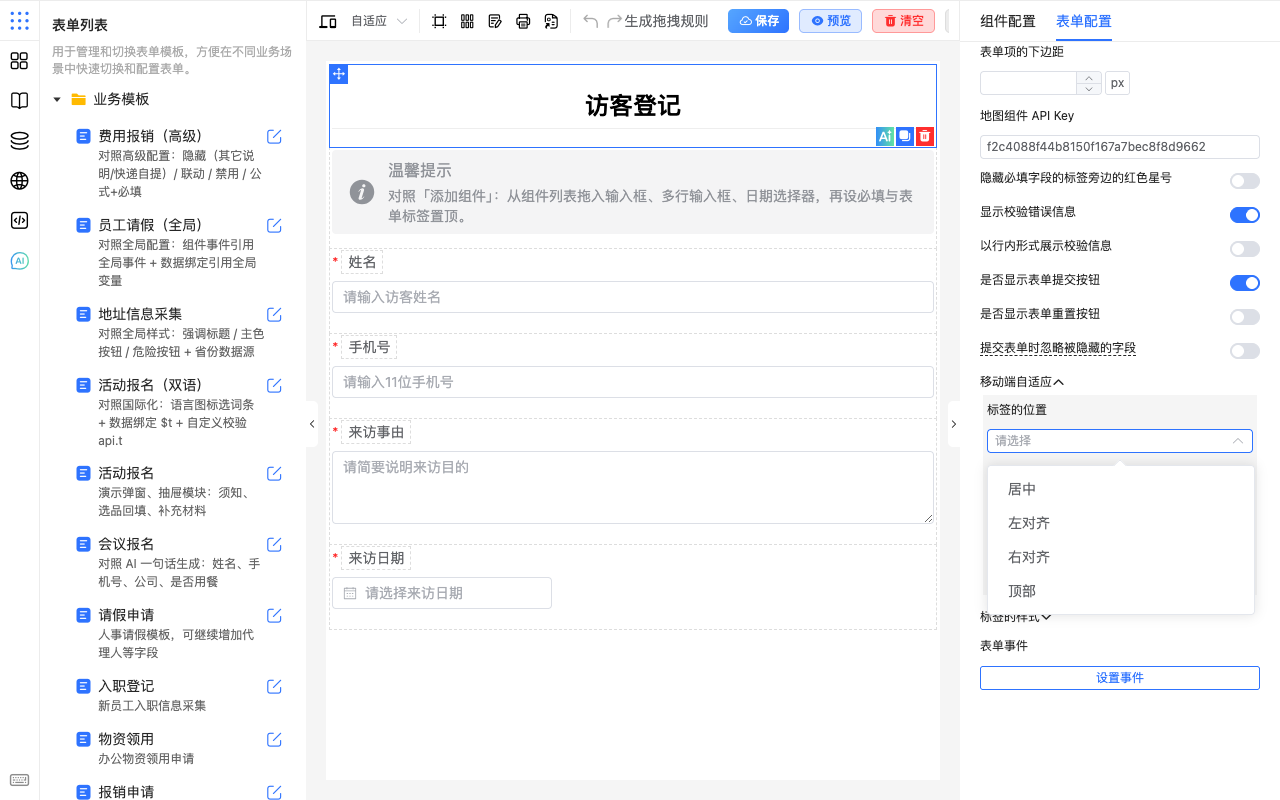Click the edit icon beside 会议报名

[274, 544]
